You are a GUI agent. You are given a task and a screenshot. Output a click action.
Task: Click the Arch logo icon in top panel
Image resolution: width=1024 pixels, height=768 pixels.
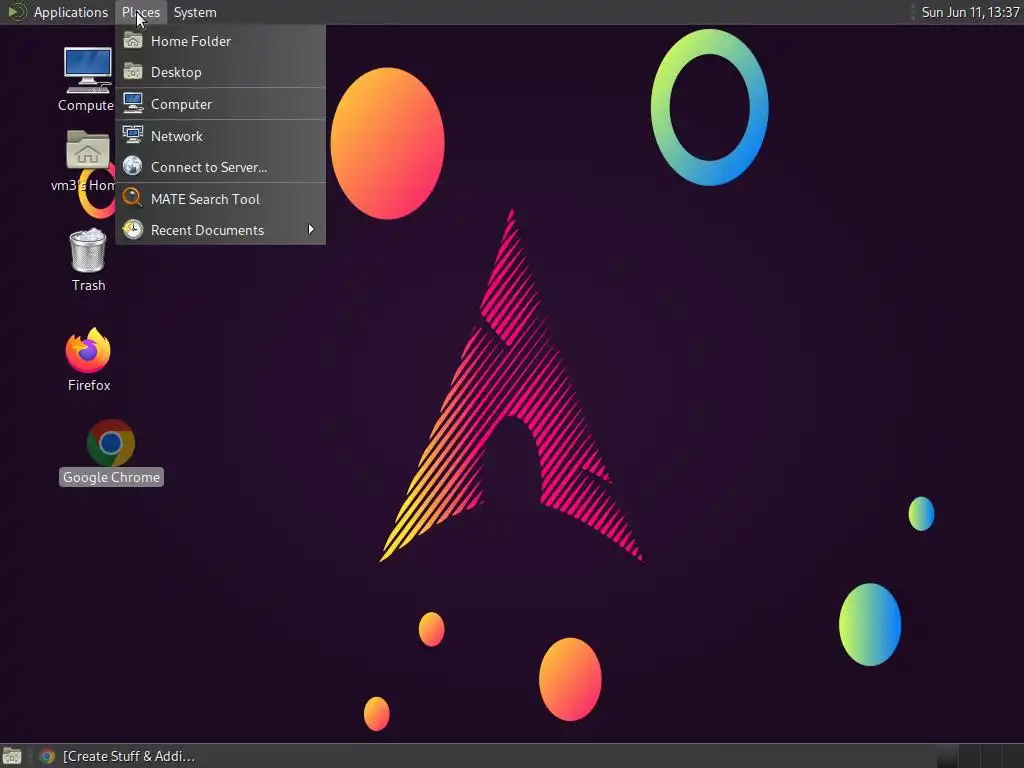tap(16, 12)
